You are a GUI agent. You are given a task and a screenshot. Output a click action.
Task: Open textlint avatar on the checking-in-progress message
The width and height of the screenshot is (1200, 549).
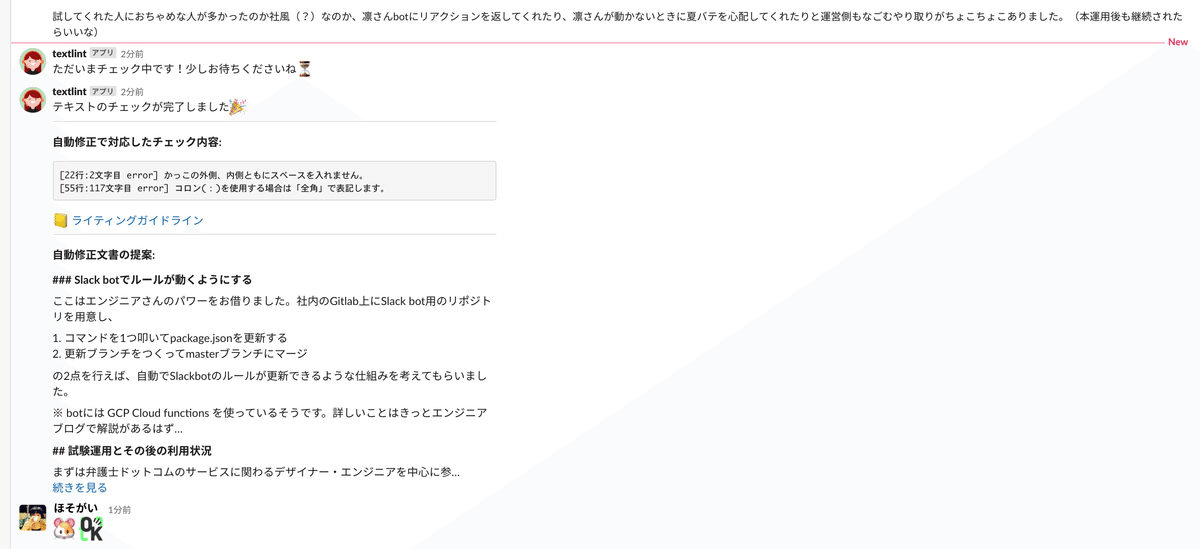point(33,61)
